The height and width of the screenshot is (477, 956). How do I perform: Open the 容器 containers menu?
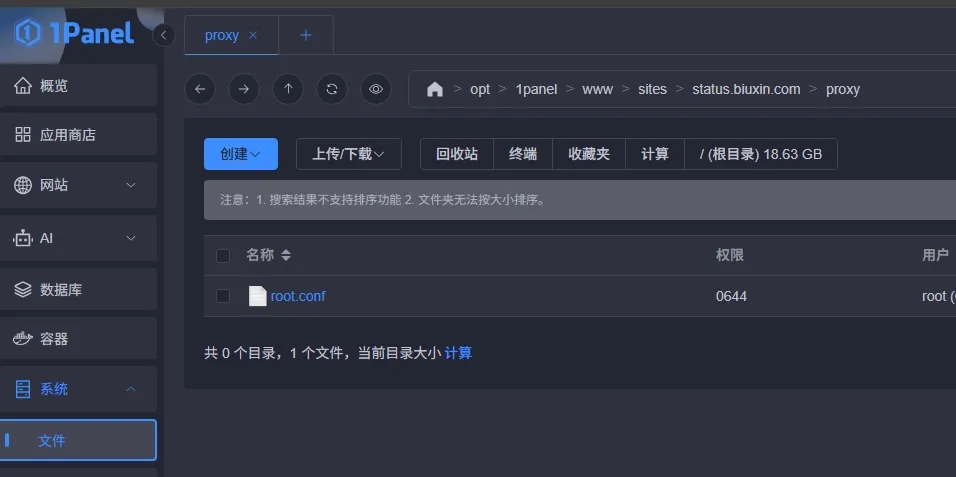(x=78, y=339)
